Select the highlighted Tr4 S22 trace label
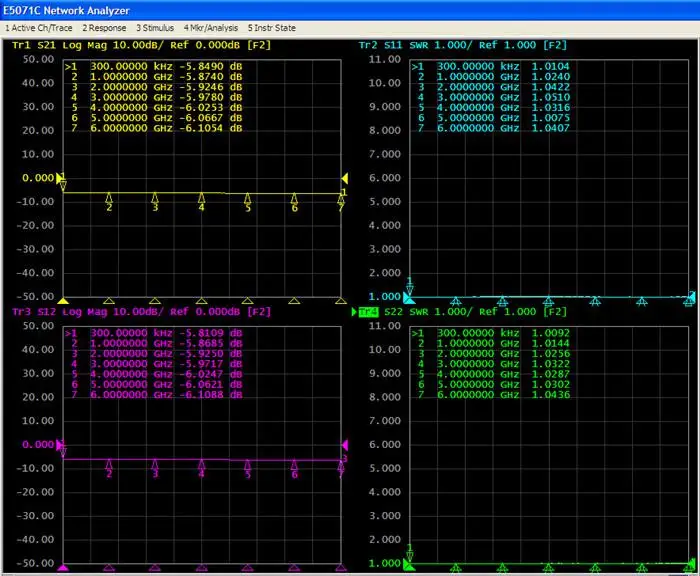This screenshot has width=700, height=576. click(x=368, y=312)
